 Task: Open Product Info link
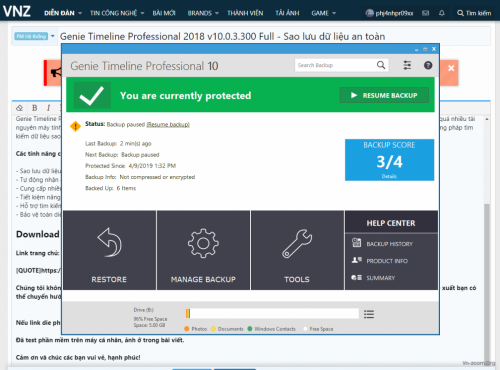(387, 261)
